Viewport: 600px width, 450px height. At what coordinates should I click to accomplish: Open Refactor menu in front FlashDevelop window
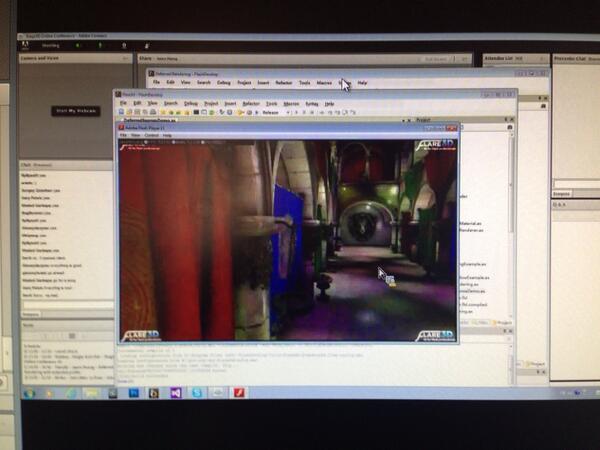251,104
